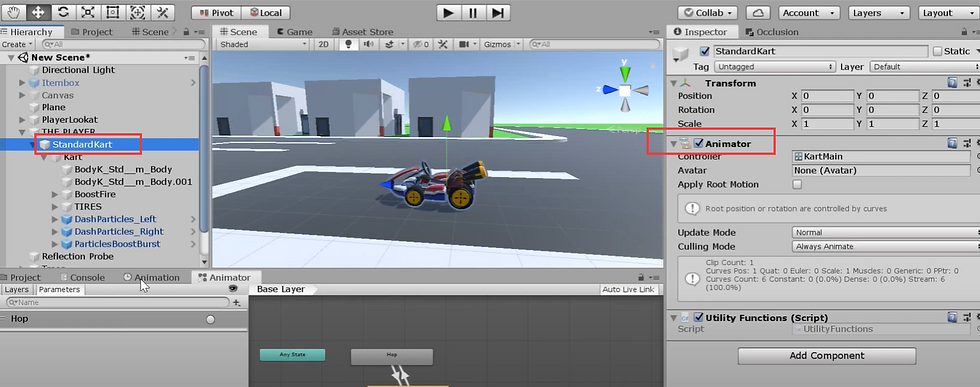
Task: Switch to the Console tab
Action: coord(82,278)
